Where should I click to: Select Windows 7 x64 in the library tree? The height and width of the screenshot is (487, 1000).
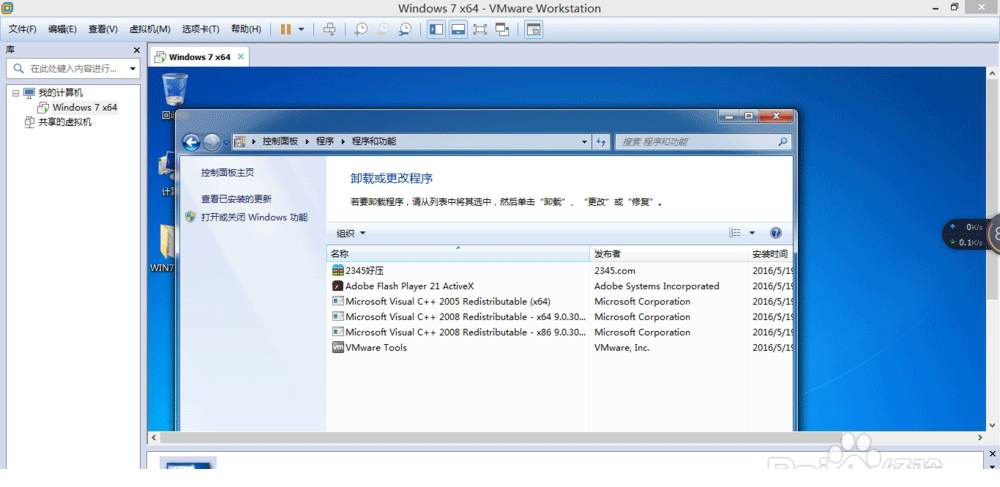85,107
